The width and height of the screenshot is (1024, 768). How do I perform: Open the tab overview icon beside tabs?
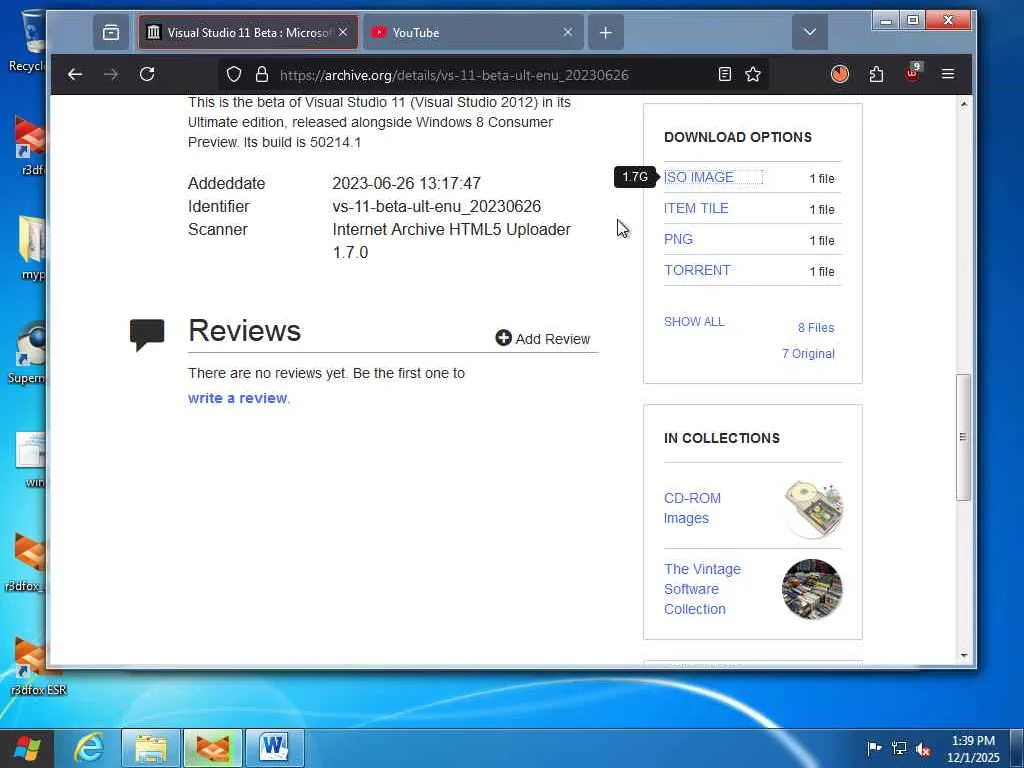tap(111, 32)
